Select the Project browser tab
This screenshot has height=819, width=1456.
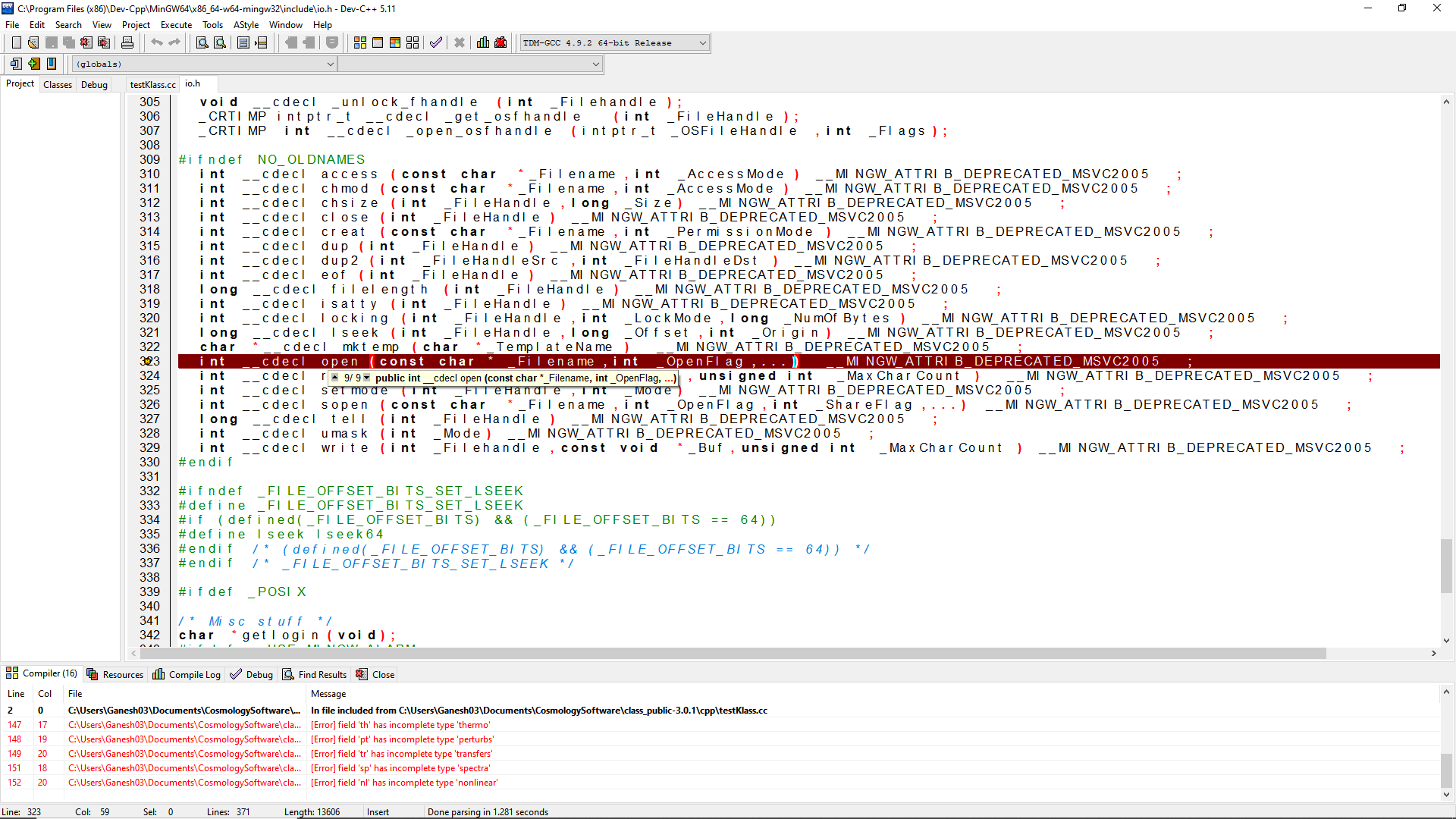(20, 83)
